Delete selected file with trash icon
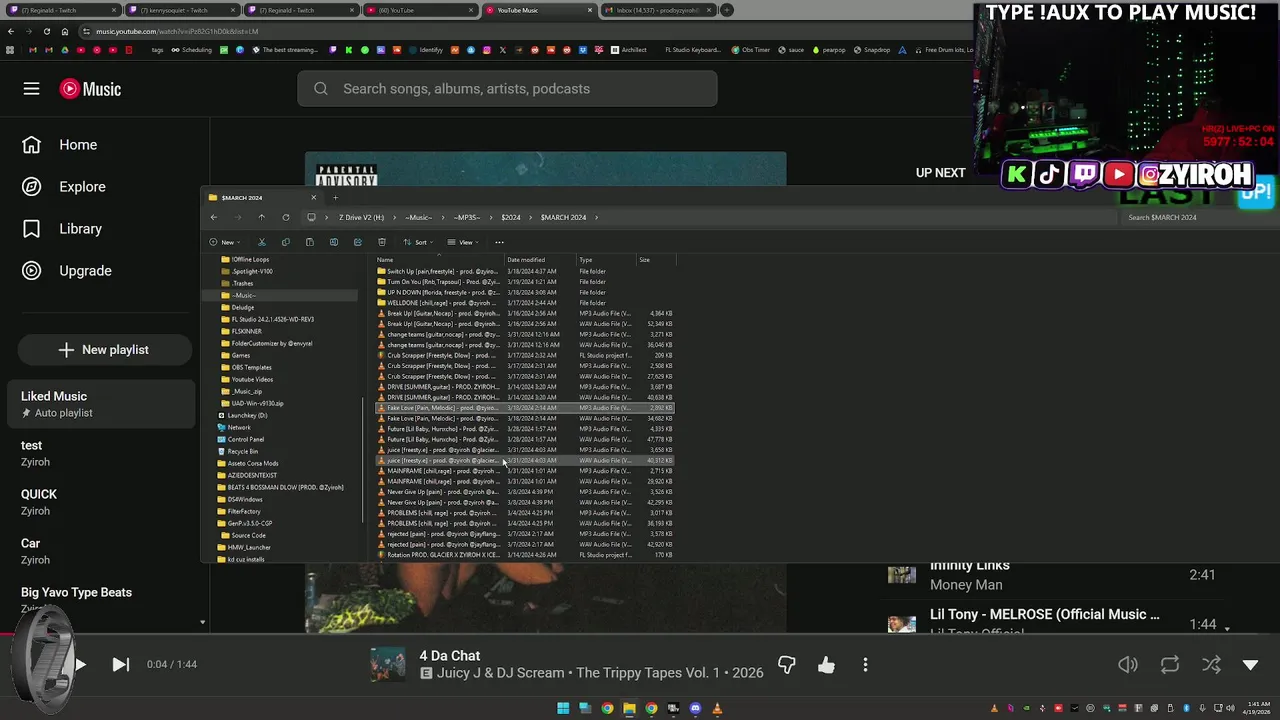The width and height of the screenshot is (1280, 720). 382,242
